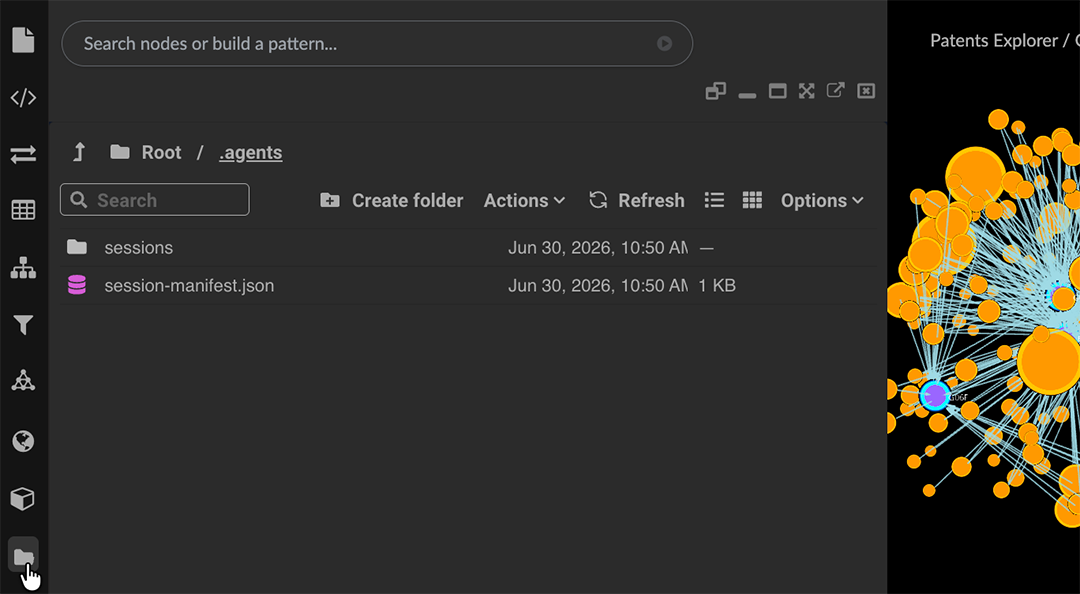Open the filter funnel sidebar icon

[x=23, y=325]
